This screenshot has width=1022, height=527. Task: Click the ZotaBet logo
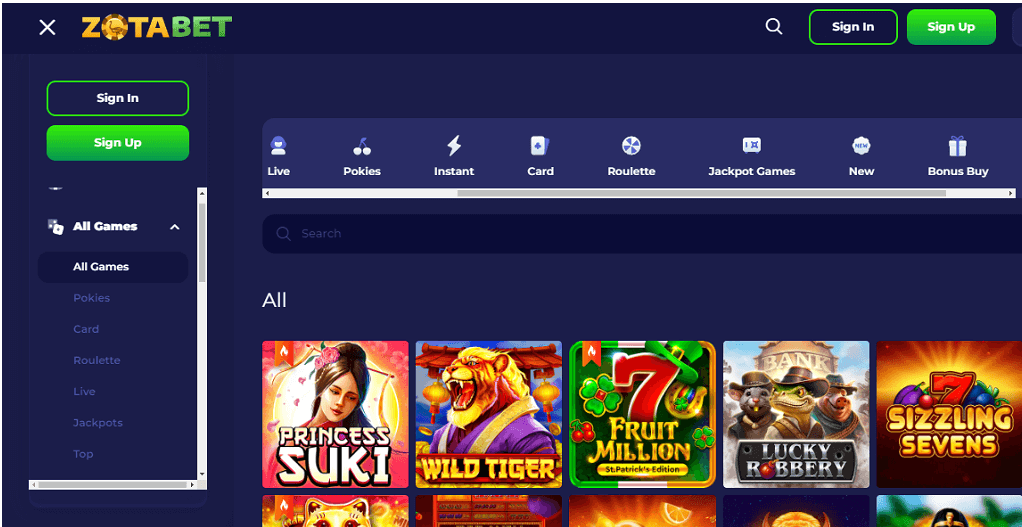[156, 27]
